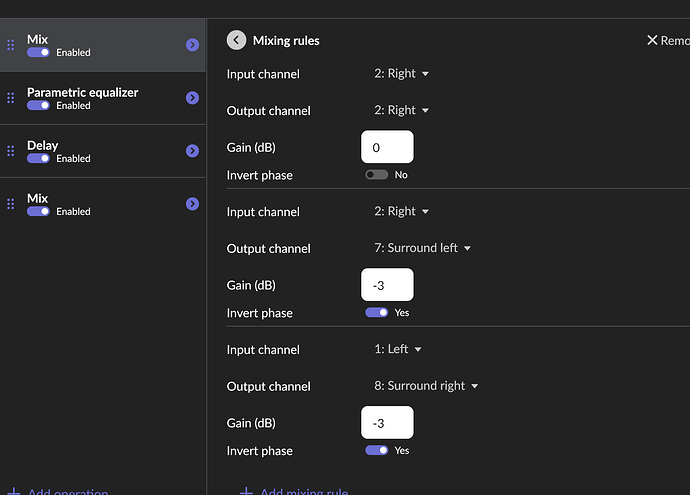Disable the Parametric equalizer toggle
The height and width of the screenshot is (495, 690).
(x=38, y=106)
